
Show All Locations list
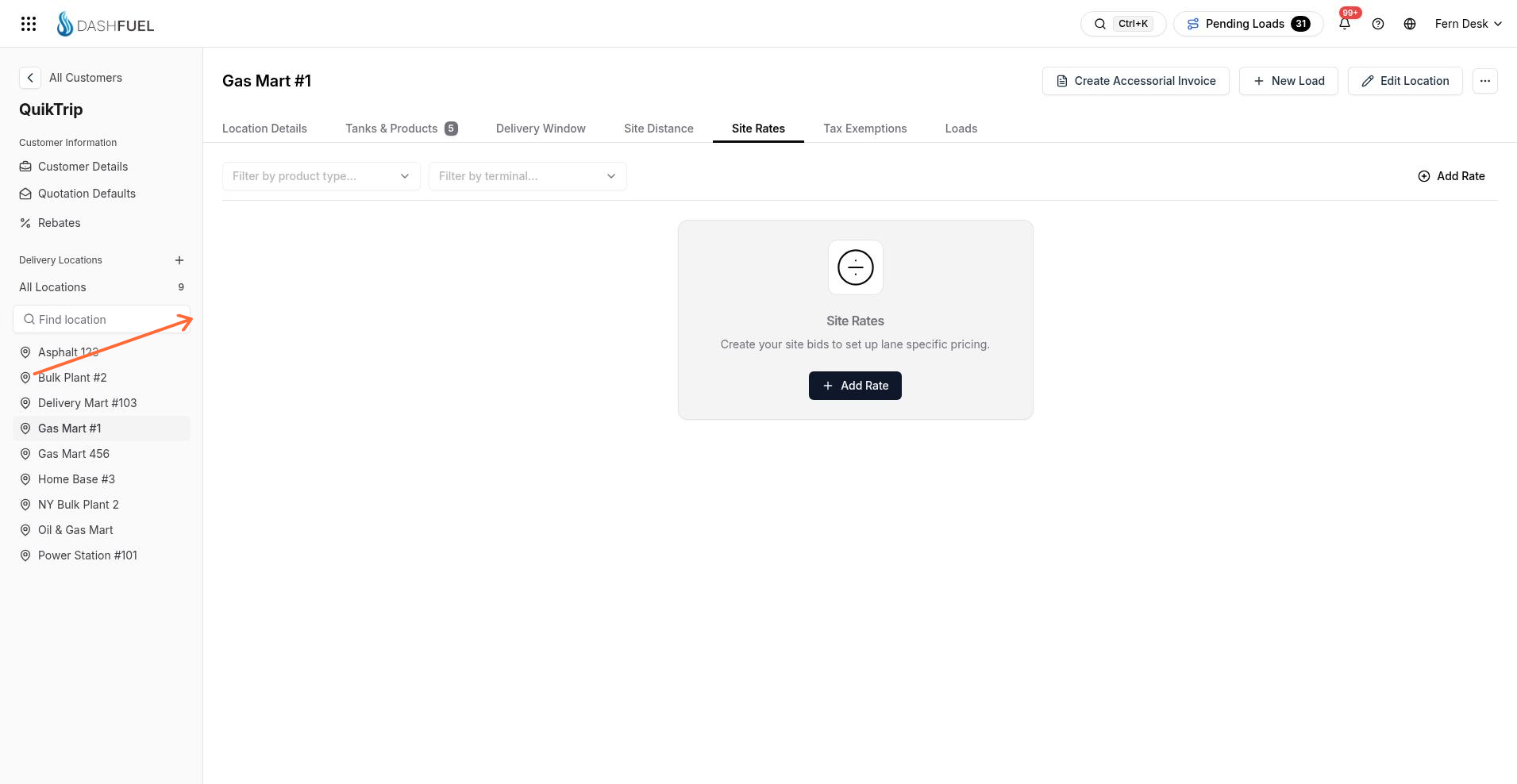[102, 287]
